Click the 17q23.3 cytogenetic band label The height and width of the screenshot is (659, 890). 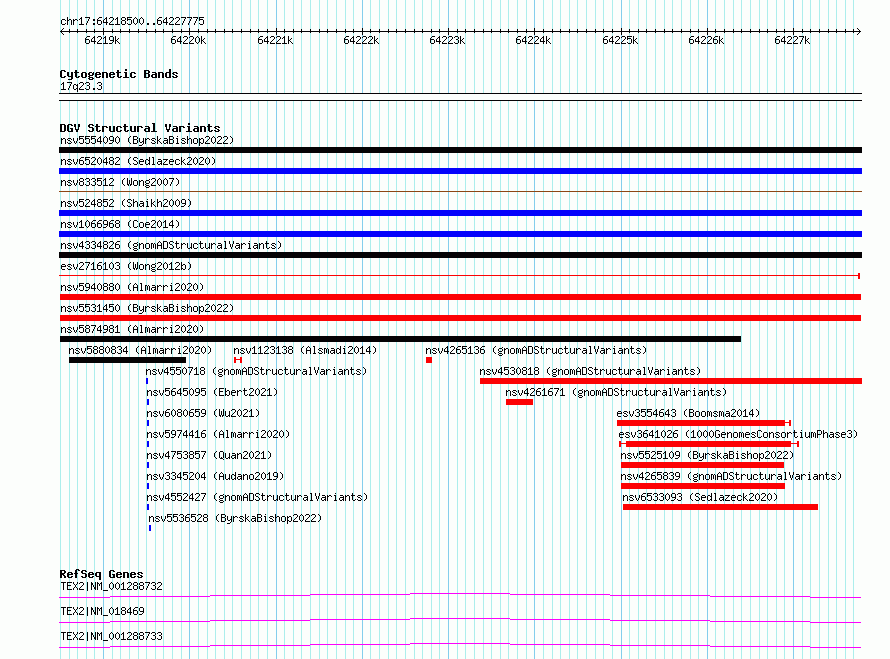(x=81, y=86)
